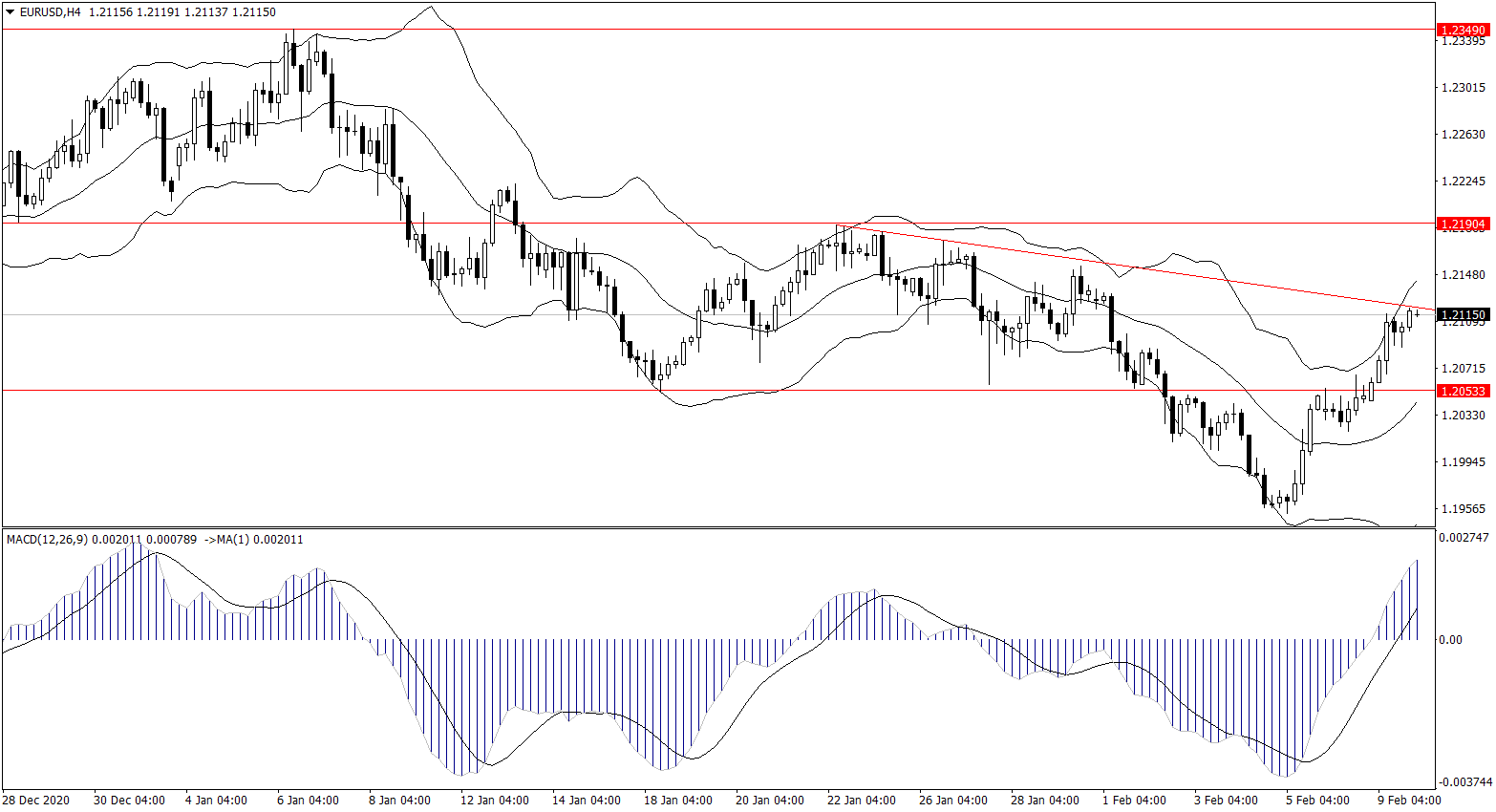Click the 1.22245 label on price scale
Image resolution: width=1496 pixels, height=812 pixels.
click(x=1463, y=182)
